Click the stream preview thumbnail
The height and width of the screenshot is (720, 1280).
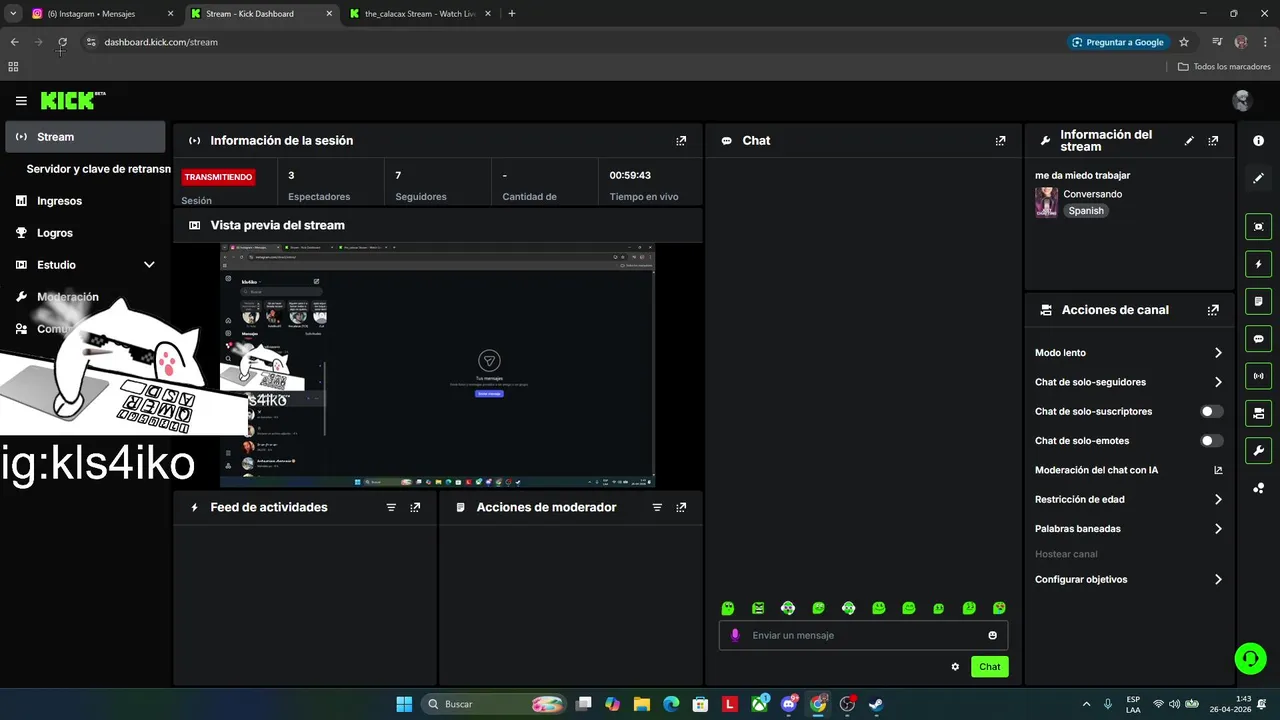(x=438, y=365)
